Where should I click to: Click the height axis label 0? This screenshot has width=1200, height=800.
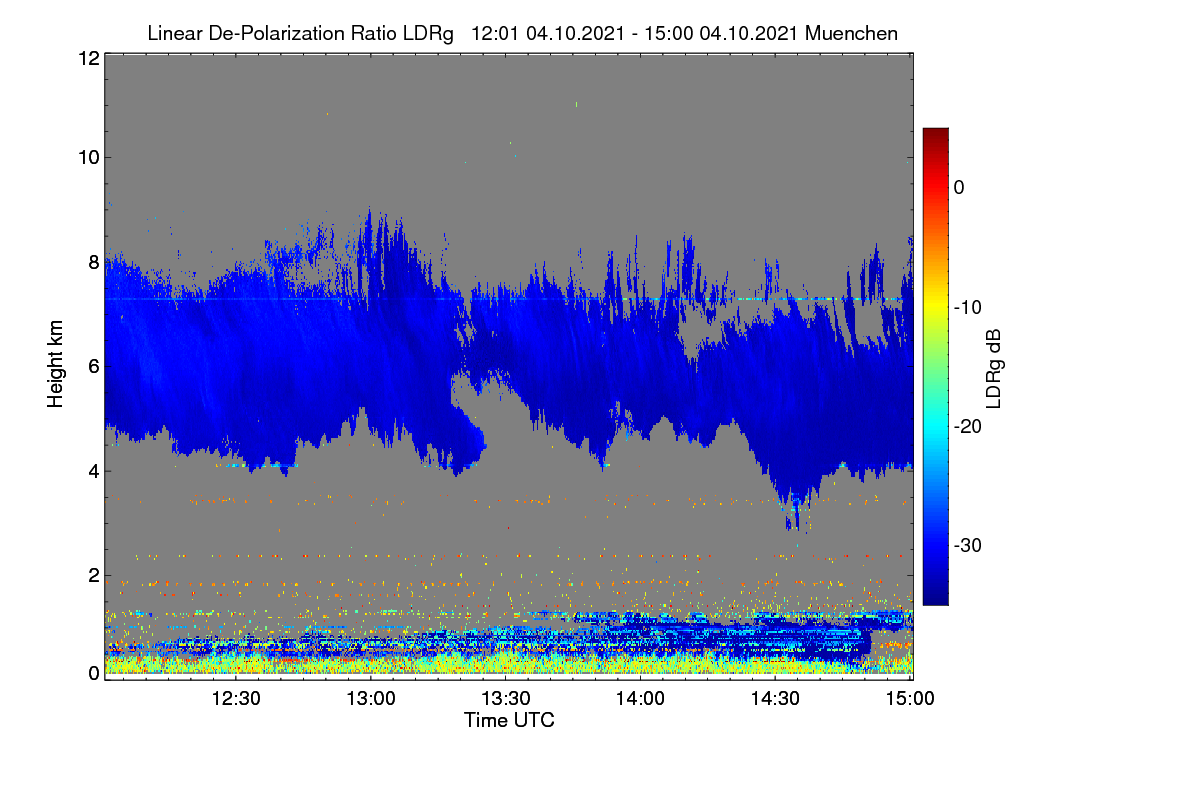(92, 673)
